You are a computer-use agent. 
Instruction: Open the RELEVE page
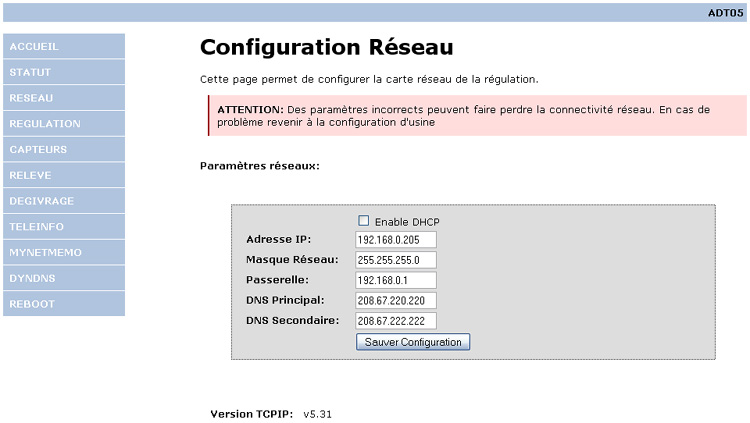click(x=64, y=175)
